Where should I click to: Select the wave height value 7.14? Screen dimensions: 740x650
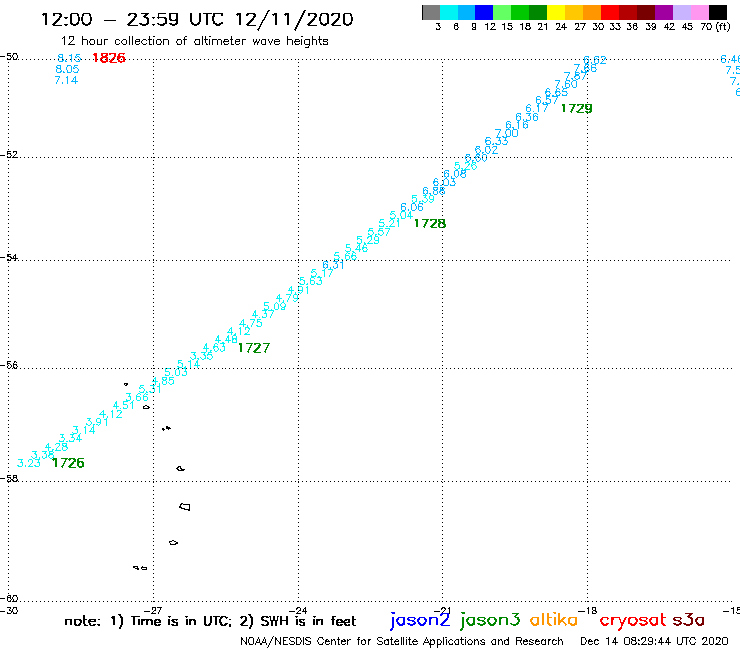point(66,80)
